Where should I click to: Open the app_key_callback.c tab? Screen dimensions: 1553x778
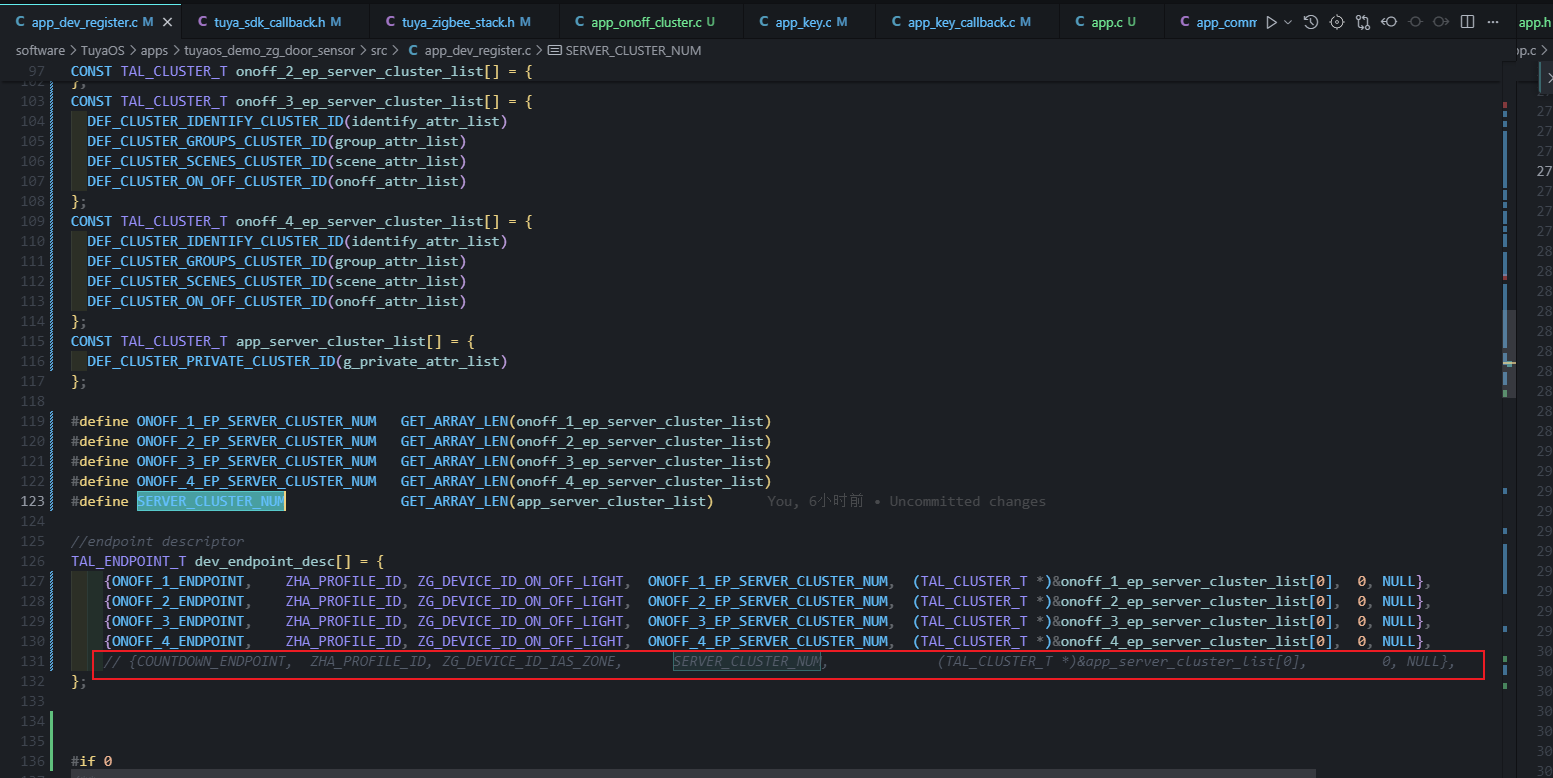tap(966, 22)
